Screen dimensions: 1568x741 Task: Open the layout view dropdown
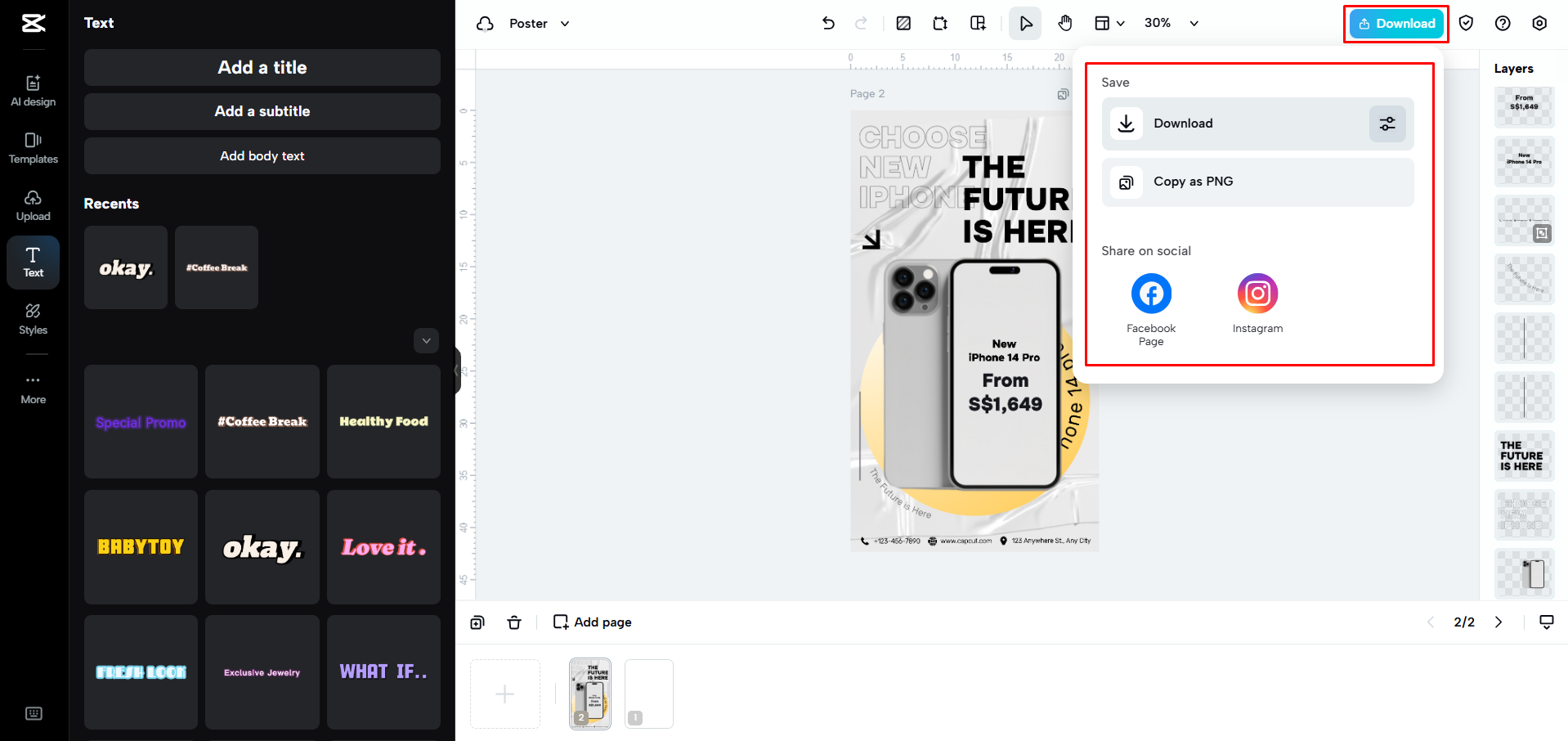pyautogui.click(x=1109, y=24)
